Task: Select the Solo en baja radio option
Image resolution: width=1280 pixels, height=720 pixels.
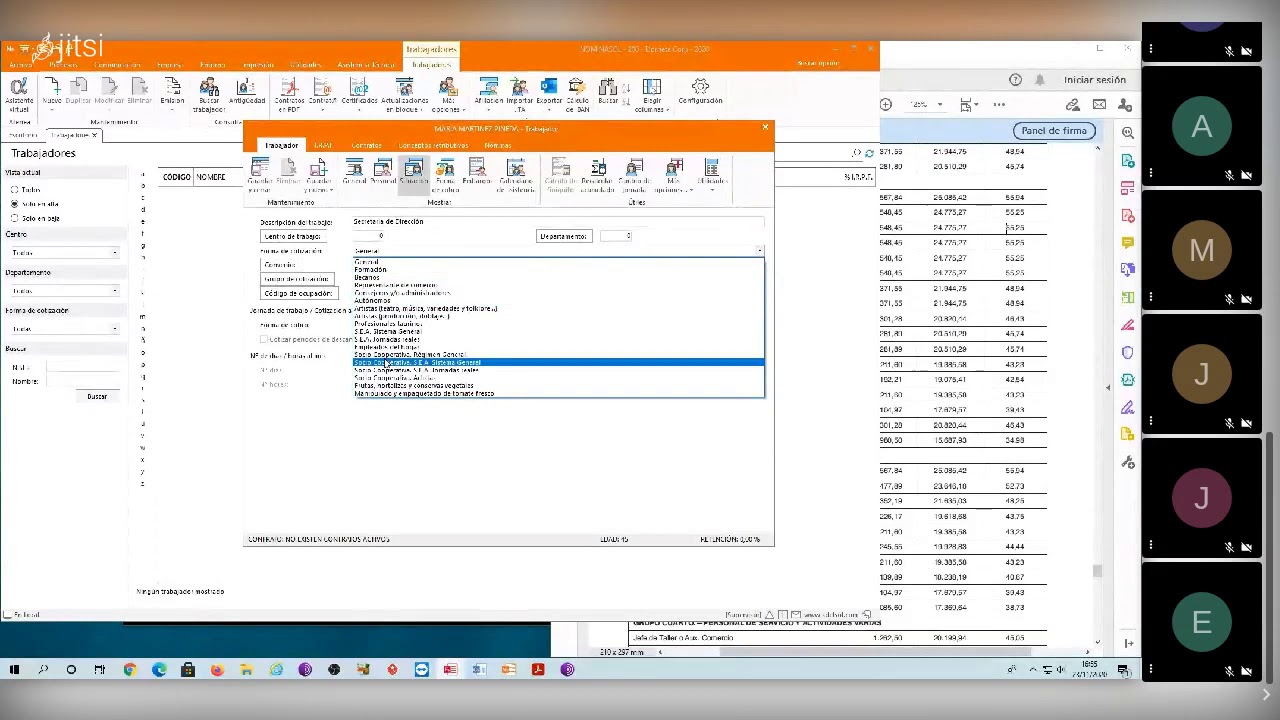Action: pos(15,218)
